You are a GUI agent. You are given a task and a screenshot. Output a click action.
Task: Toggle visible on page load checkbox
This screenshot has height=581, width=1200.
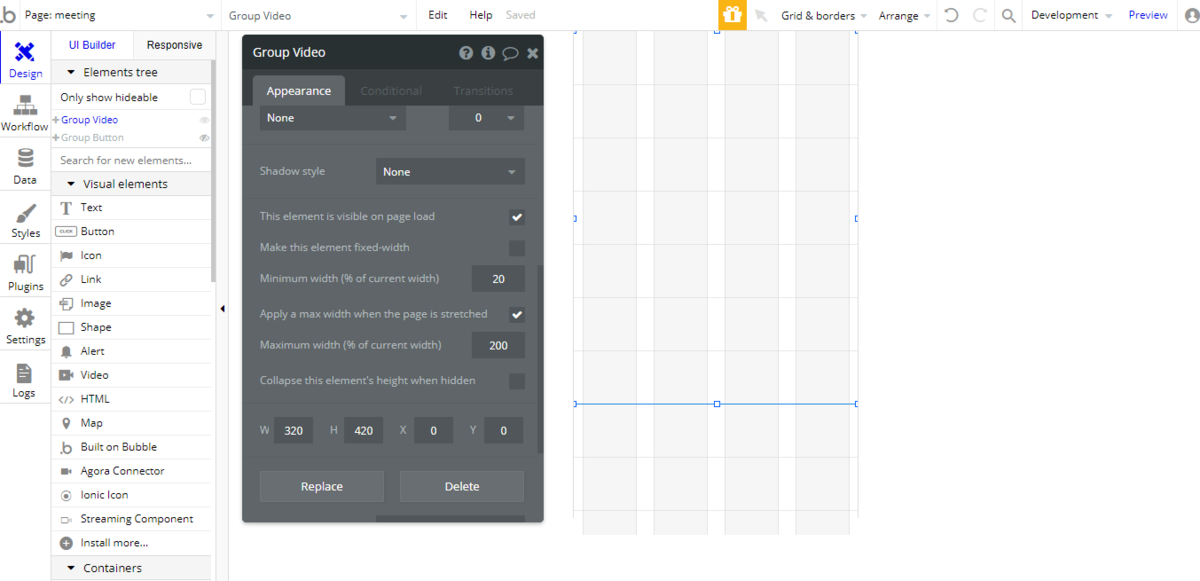pos(517,217)
